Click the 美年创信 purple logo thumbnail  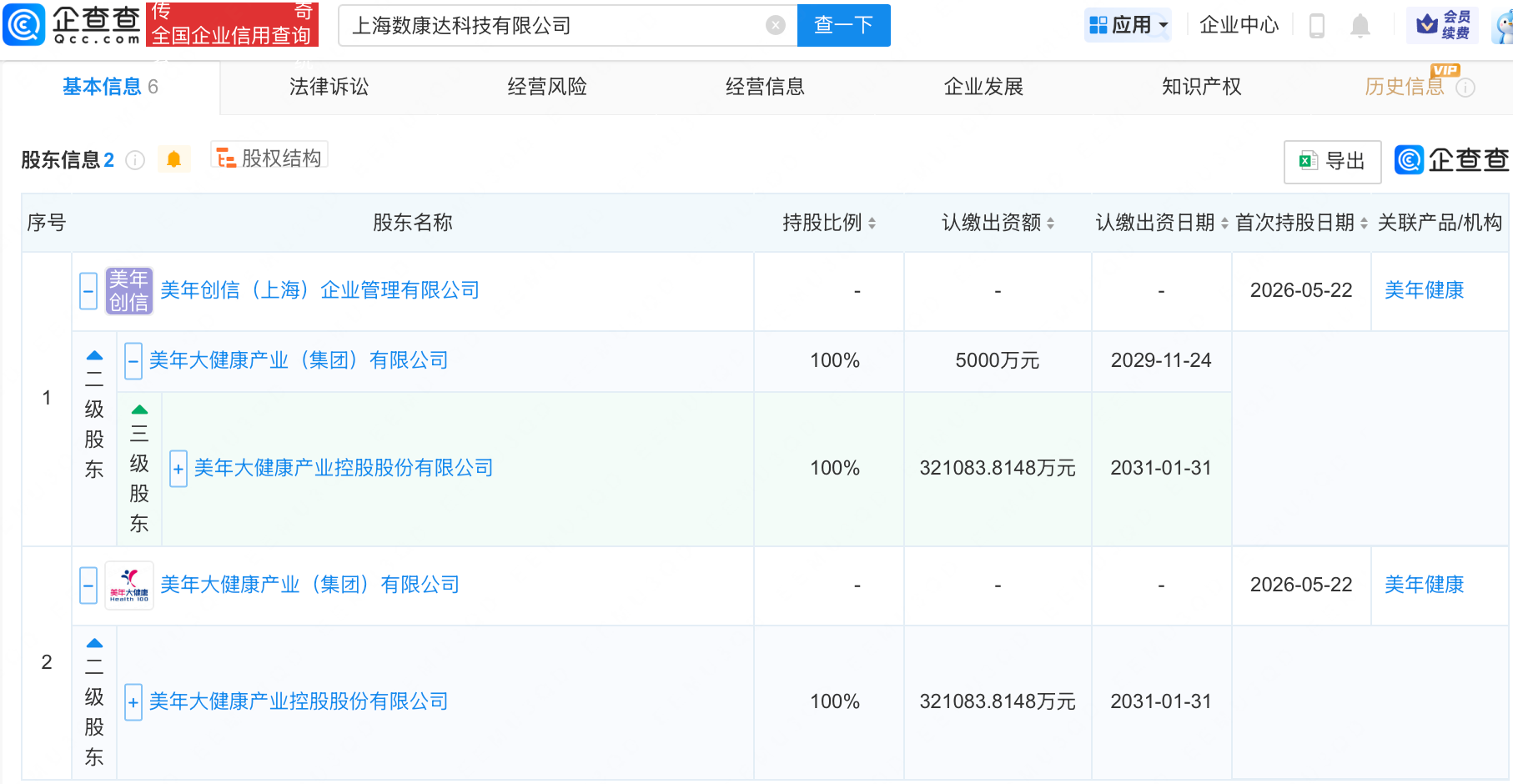coord(129,291)
